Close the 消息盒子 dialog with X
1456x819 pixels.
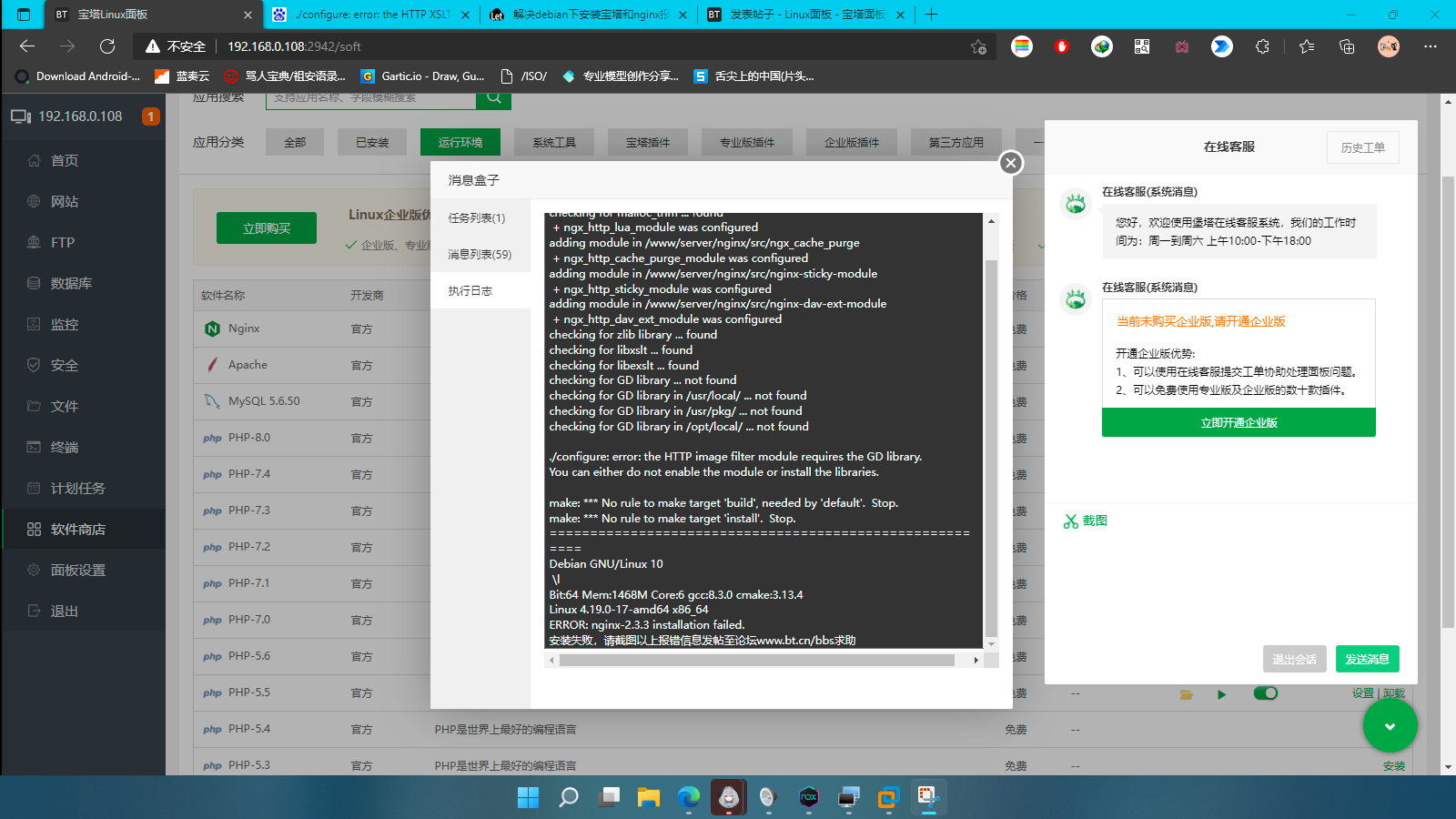coord(1010,163)
